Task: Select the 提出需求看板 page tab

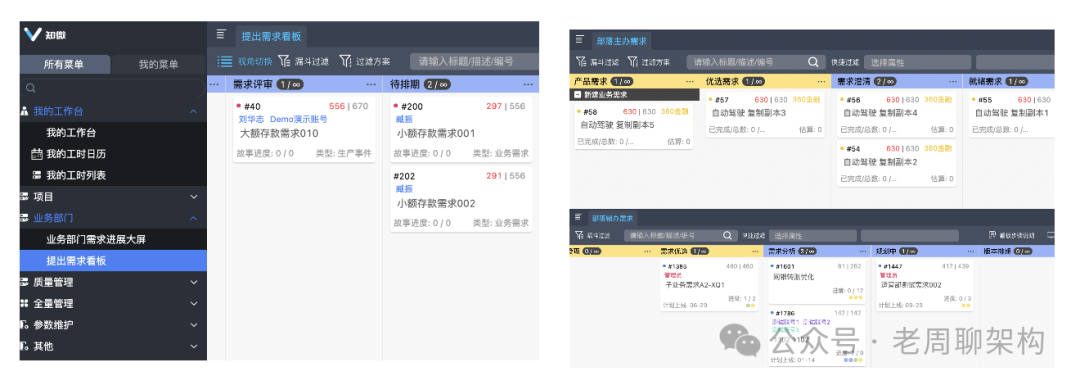Action: point(270,37)
